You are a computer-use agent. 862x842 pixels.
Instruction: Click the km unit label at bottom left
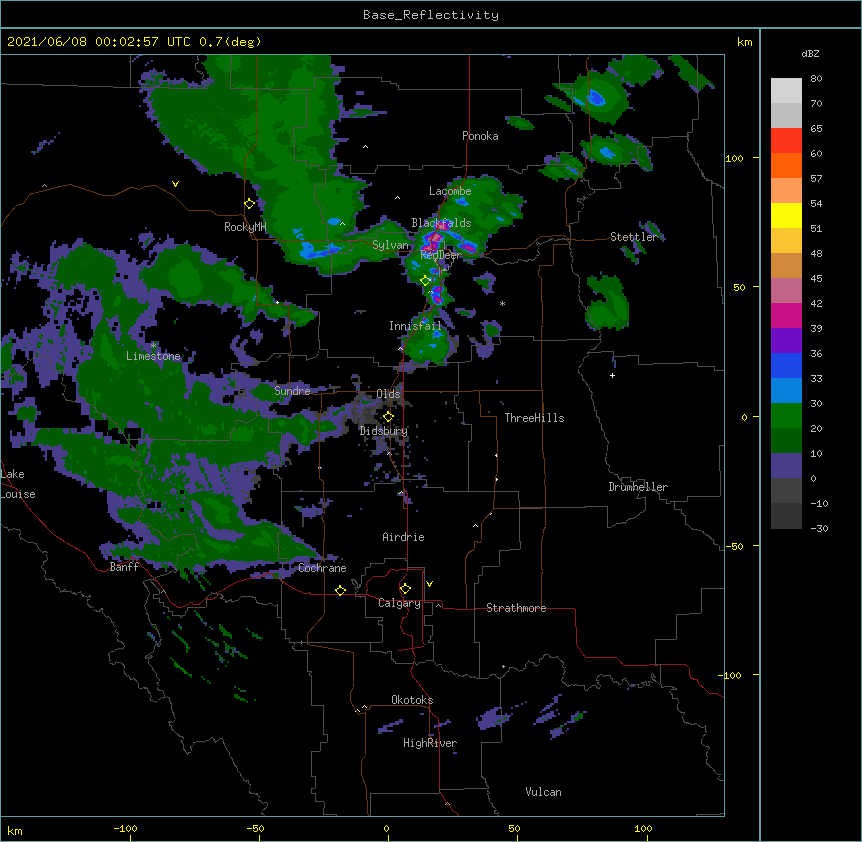(15, 830)
